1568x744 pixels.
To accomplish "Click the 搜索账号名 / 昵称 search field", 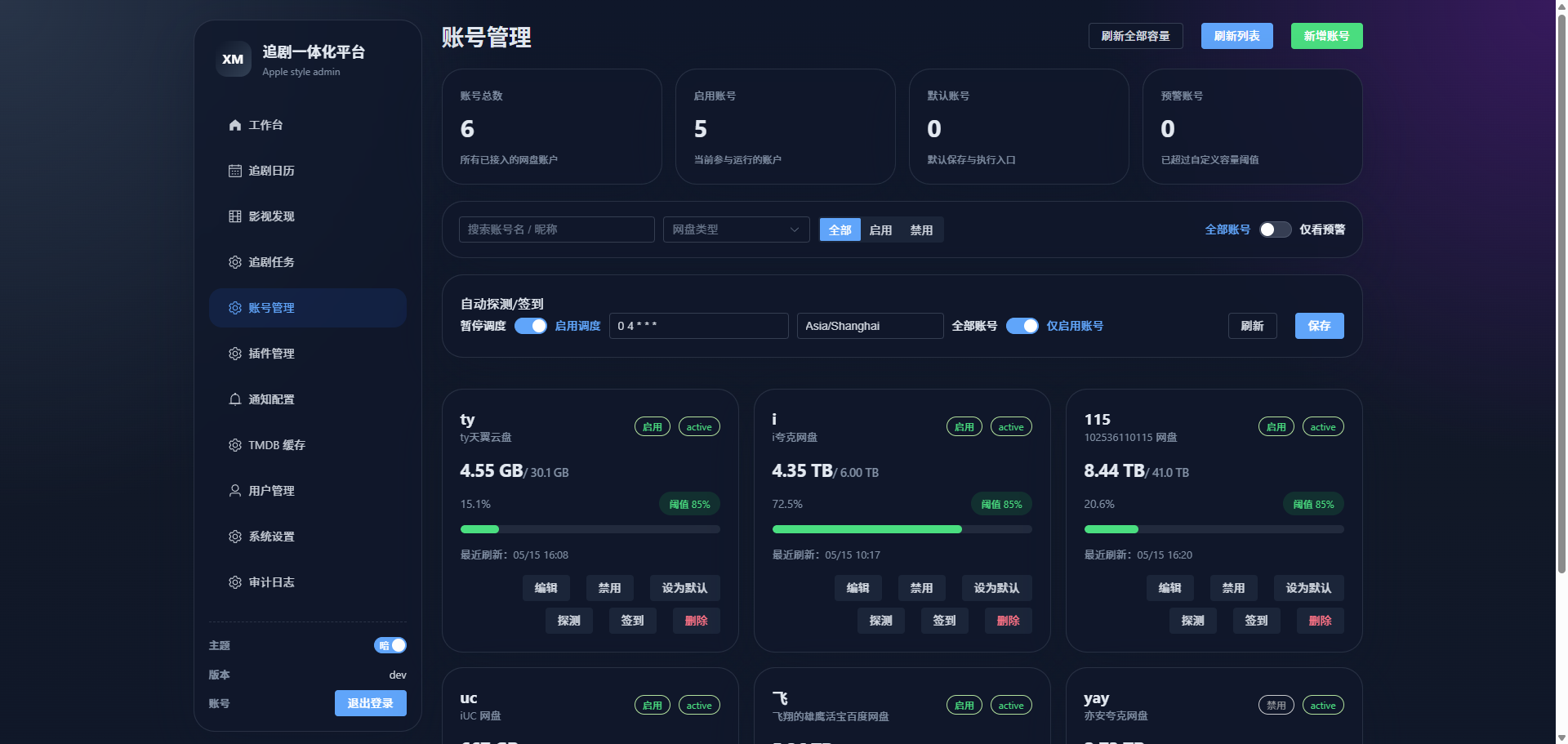I will click(x=557, y=229).
